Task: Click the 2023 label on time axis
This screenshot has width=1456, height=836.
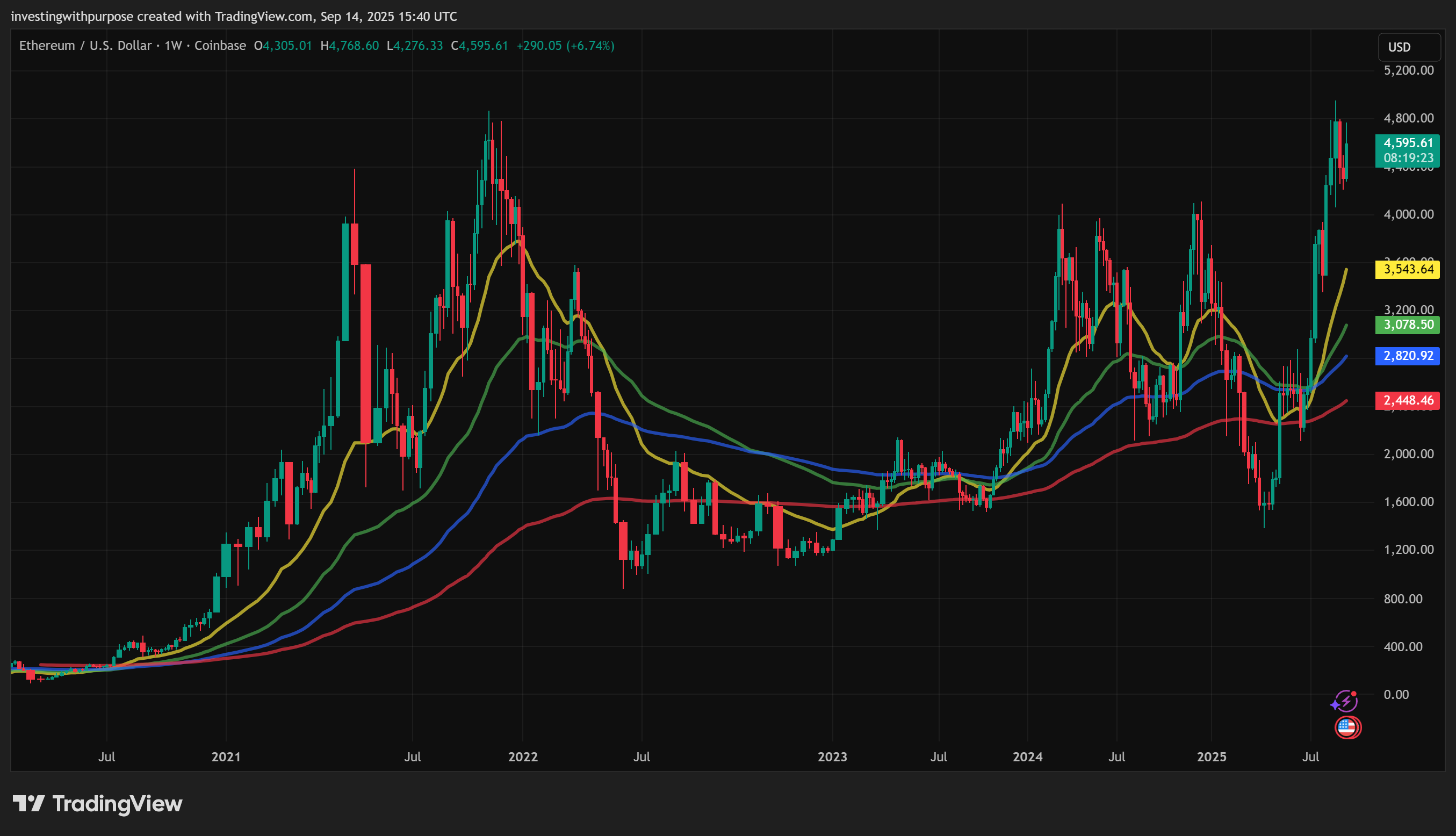Action: coord(832,757)
